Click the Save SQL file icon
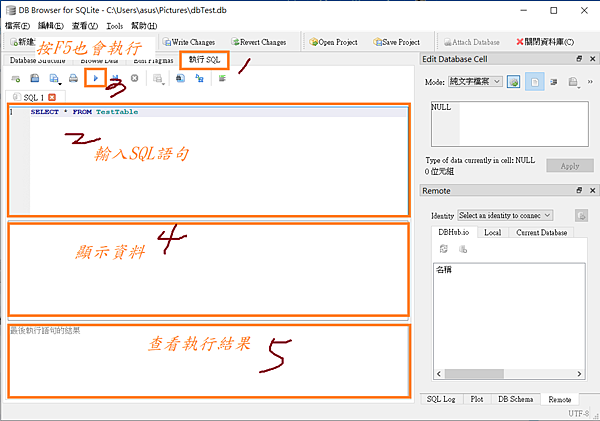The height and width of the screenshot is (421, 600). click(54, 78)
